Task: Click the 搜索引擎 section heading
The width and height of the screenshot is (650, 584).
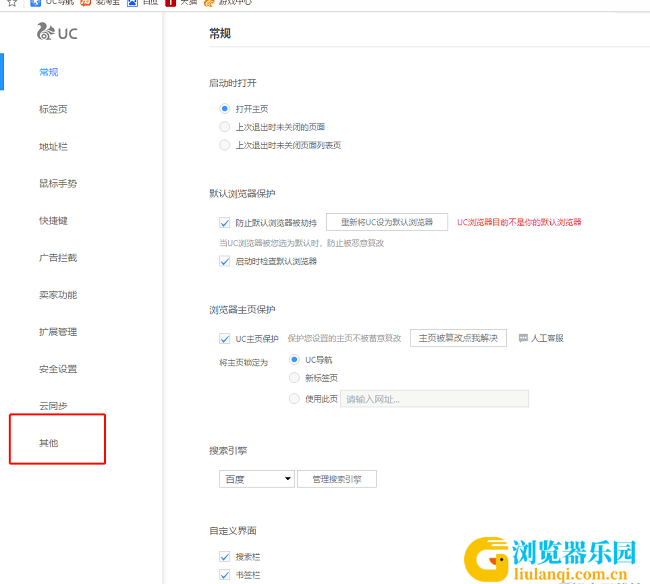Action: tap(228, 451)
